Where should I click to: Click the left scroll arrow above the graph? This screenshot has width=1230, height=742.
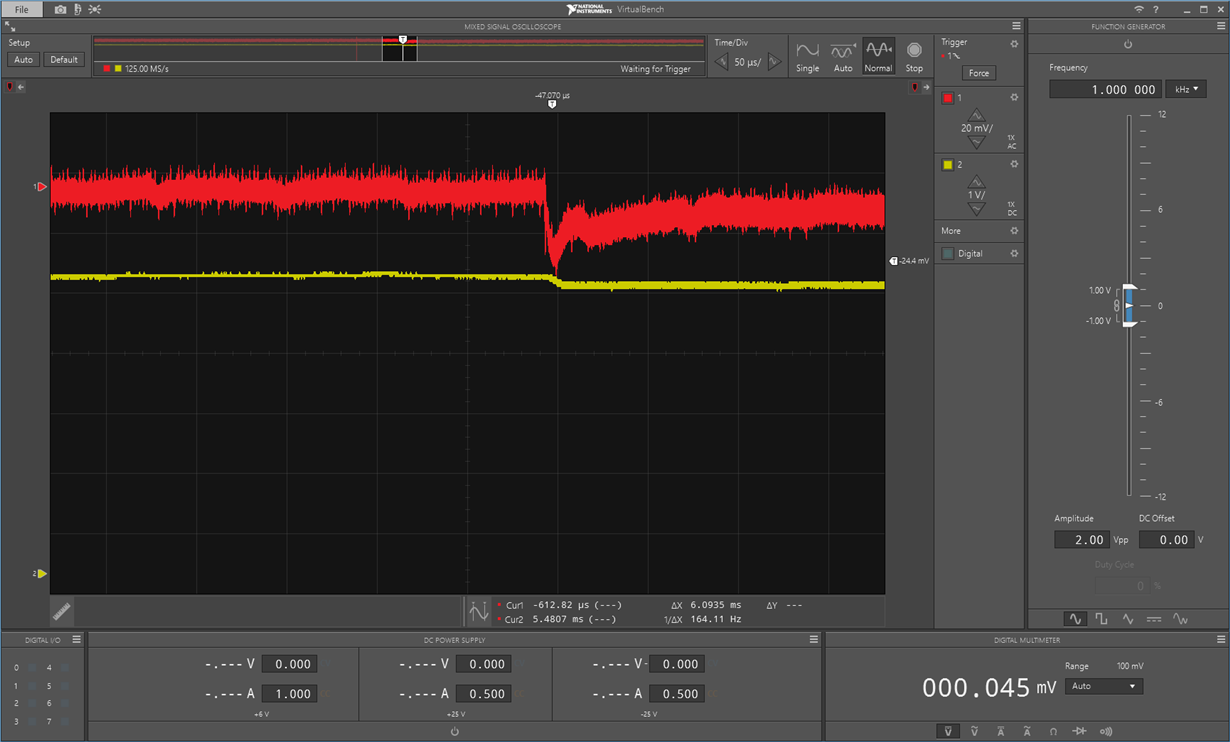pyautogui.click(x=20, y=88)
